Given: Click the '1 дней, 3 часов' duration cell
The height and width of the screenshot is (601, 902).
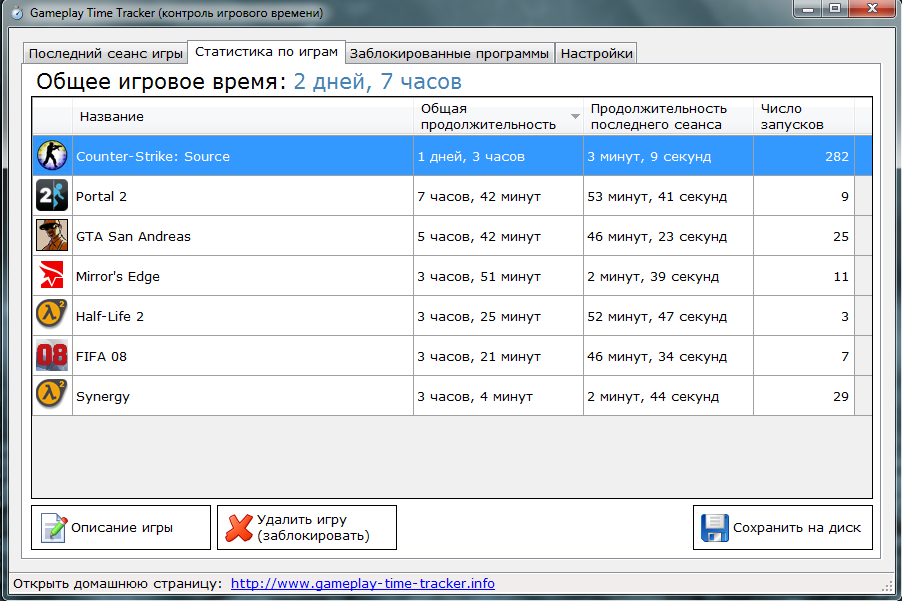Looking at the screenshot, I should tap(498, 156).
